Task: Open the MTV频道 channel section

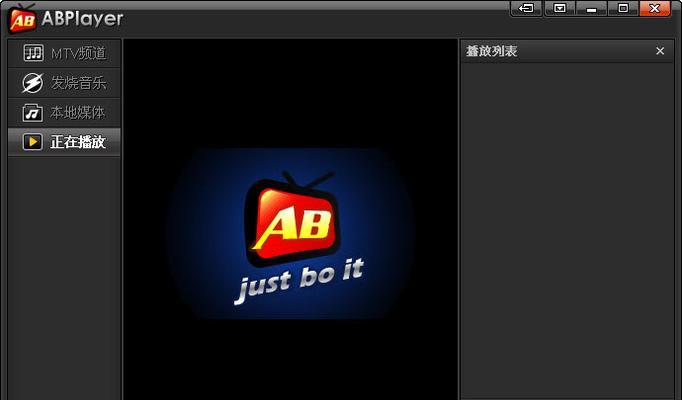Action: click(x=64, y=53)
